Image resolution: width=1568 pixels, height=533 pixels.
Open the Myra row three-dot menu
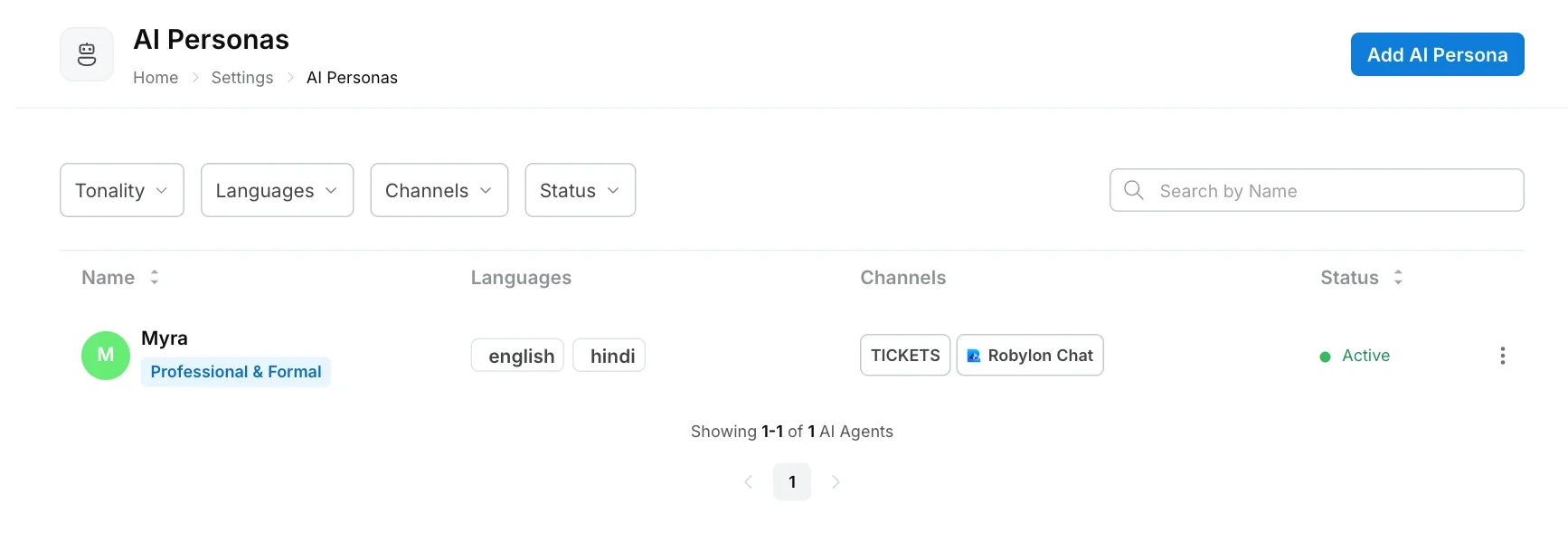(x=1502, y=356)
